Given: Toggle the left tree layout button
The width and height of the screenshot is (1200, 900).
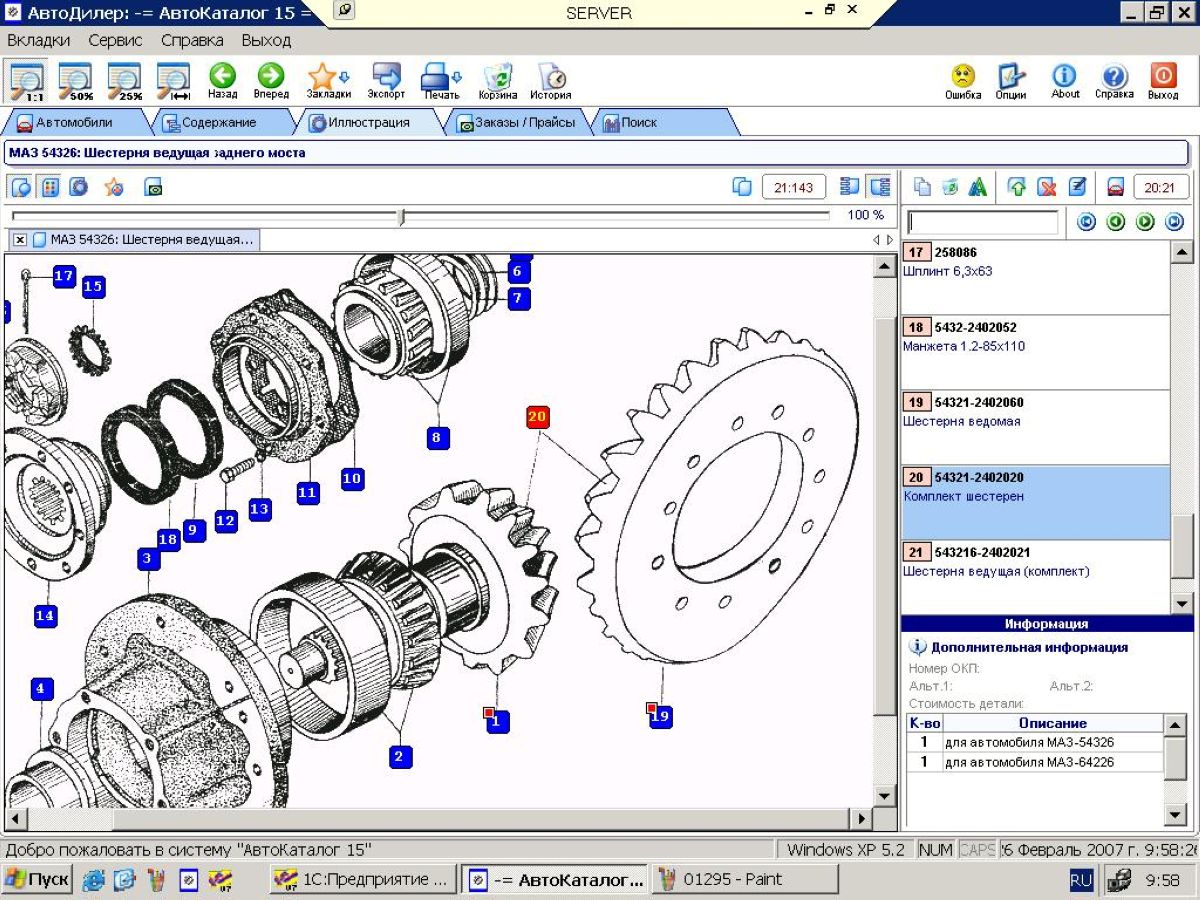Looking at the screenshot, I should coord(850,187).
